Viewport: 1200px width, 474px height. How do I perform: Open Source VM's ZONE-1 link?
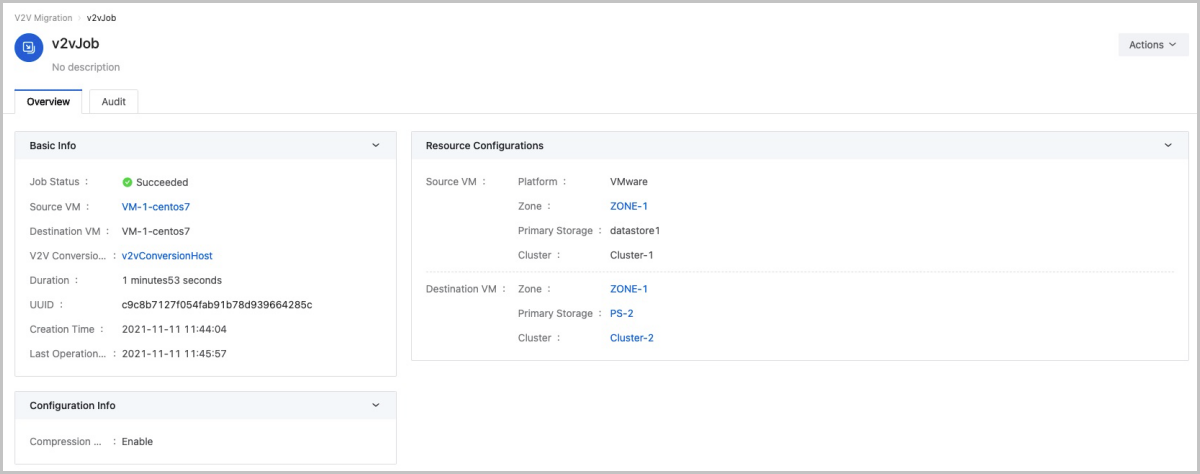629,207
